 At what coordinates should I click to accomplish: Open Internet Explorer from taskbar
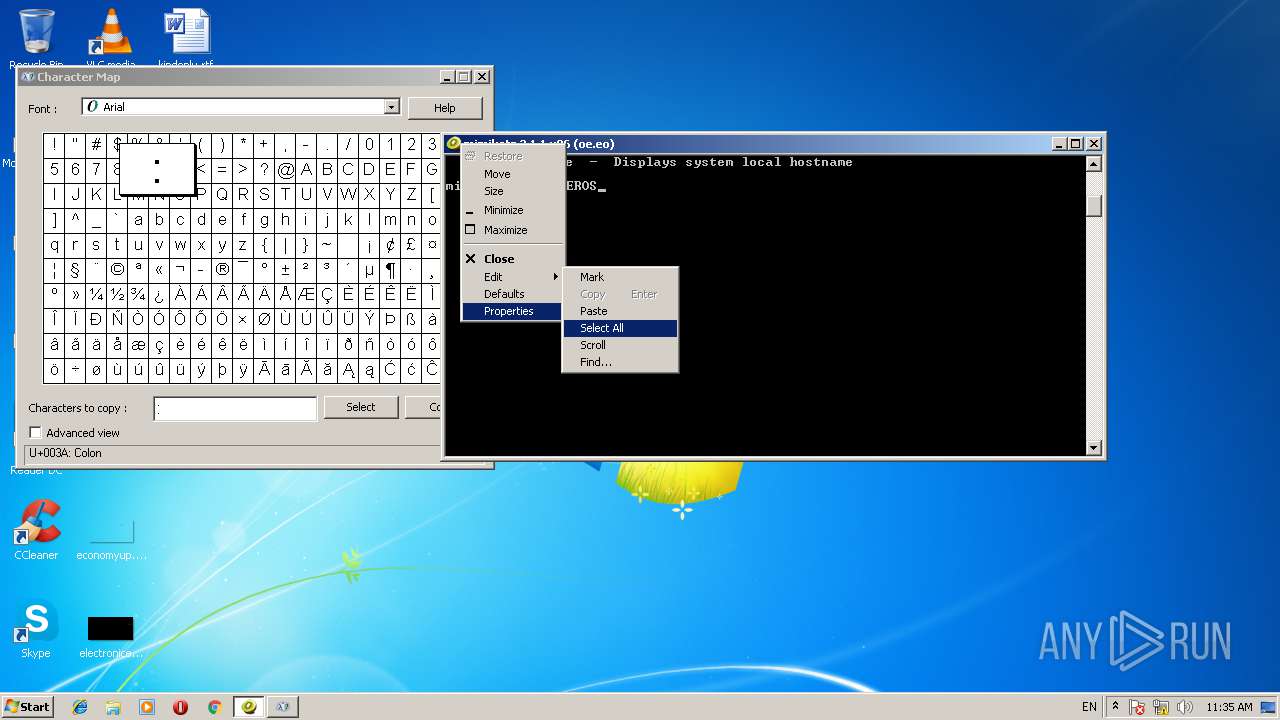pyautogui.click(x=80, y=707)
